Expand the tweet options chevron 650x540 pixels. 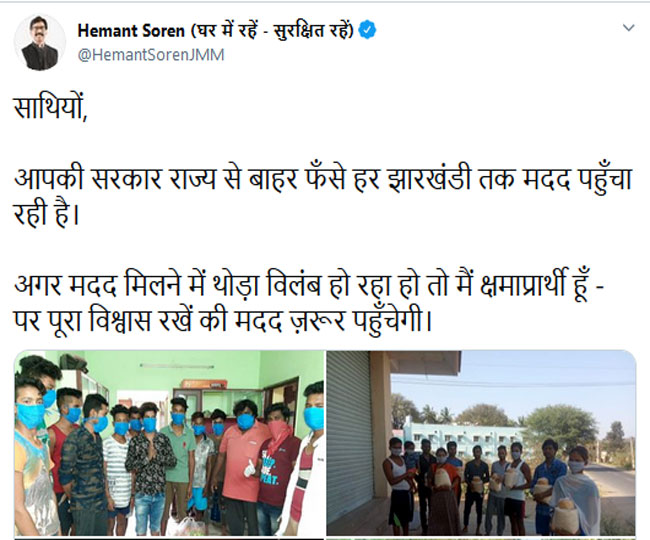(628, 28)
